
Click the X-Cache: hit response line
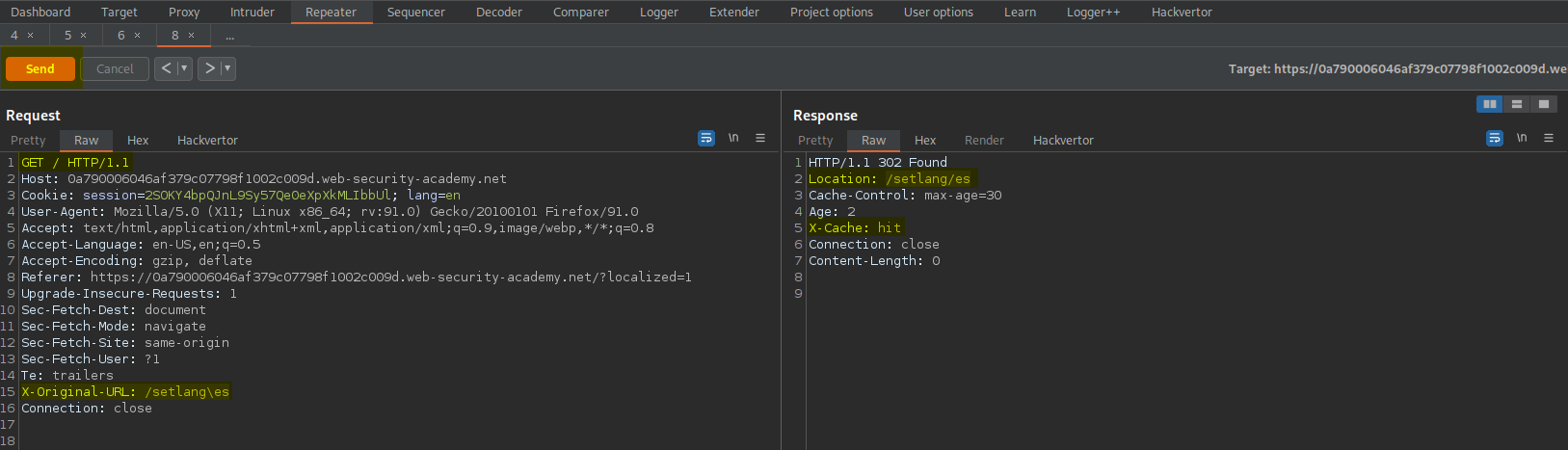[x=855, y=227]
